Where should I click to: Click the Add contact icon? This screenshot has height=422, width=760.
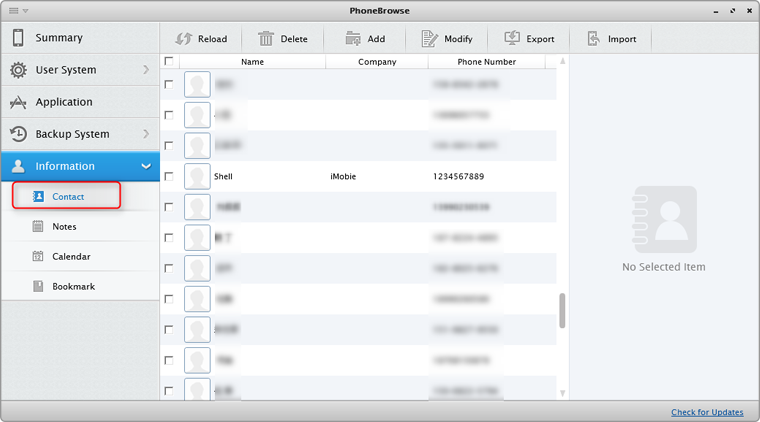click(352, 39)
